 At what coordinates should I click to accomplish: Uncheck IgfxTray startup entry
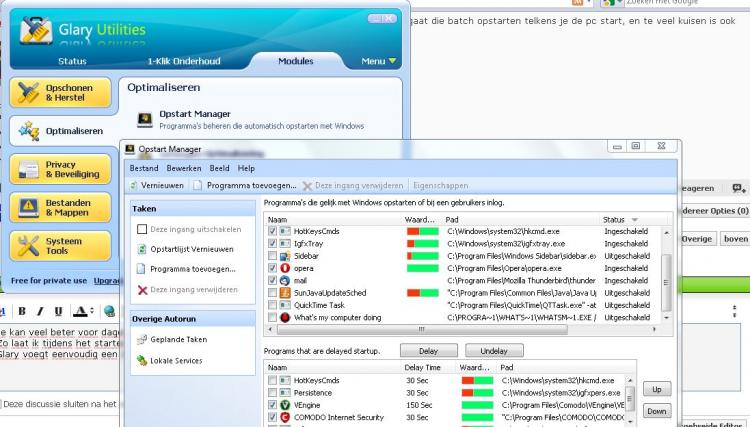(x=272, y=243)
